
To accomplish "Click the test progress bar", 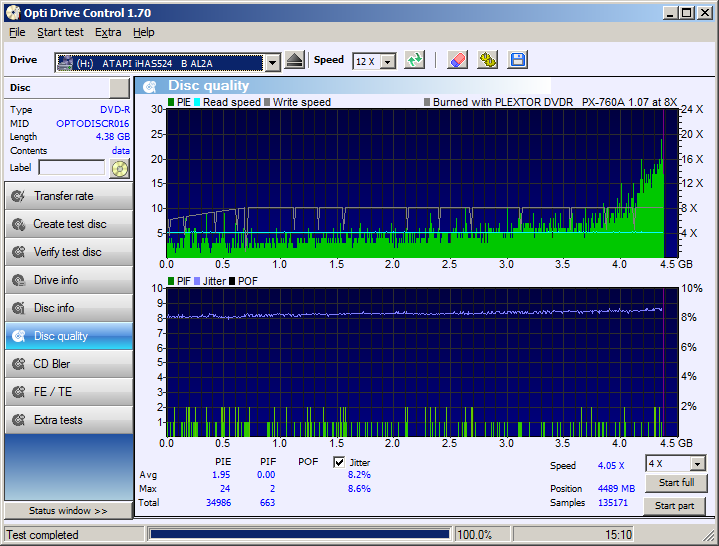I will point(300,535).
